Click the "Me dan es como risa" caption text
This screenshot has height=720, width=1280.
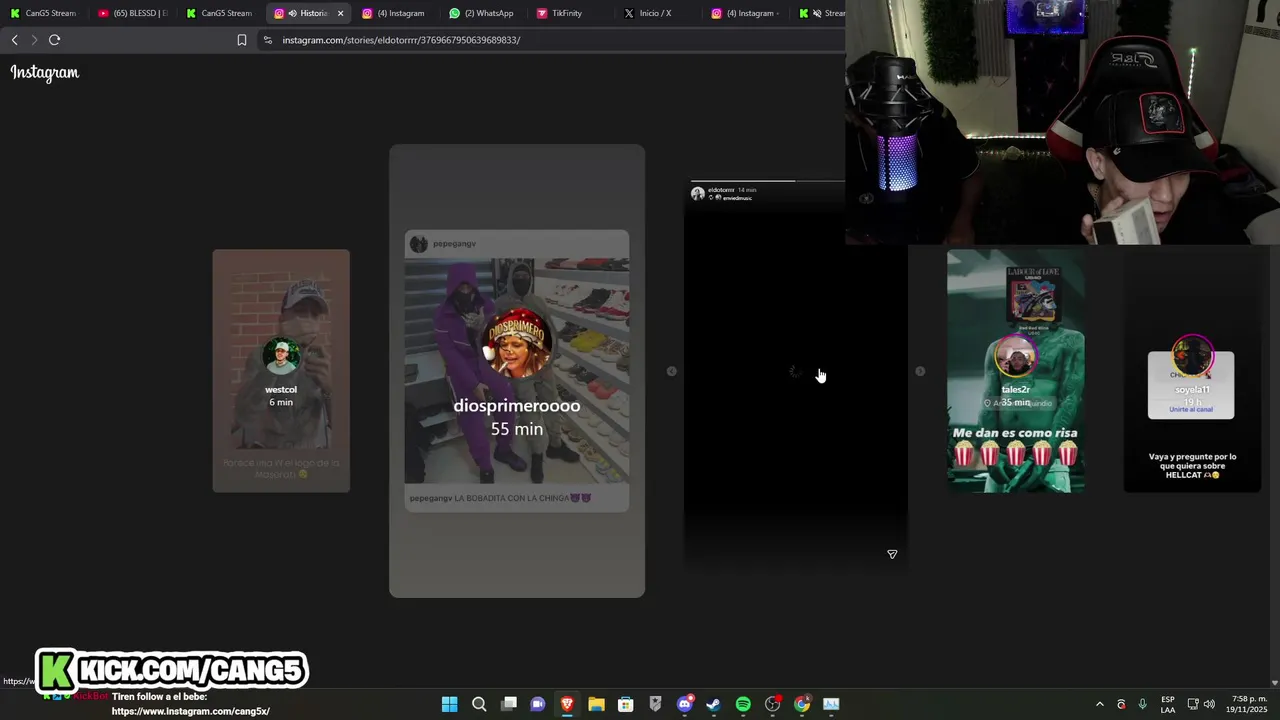pos(1015,433)
